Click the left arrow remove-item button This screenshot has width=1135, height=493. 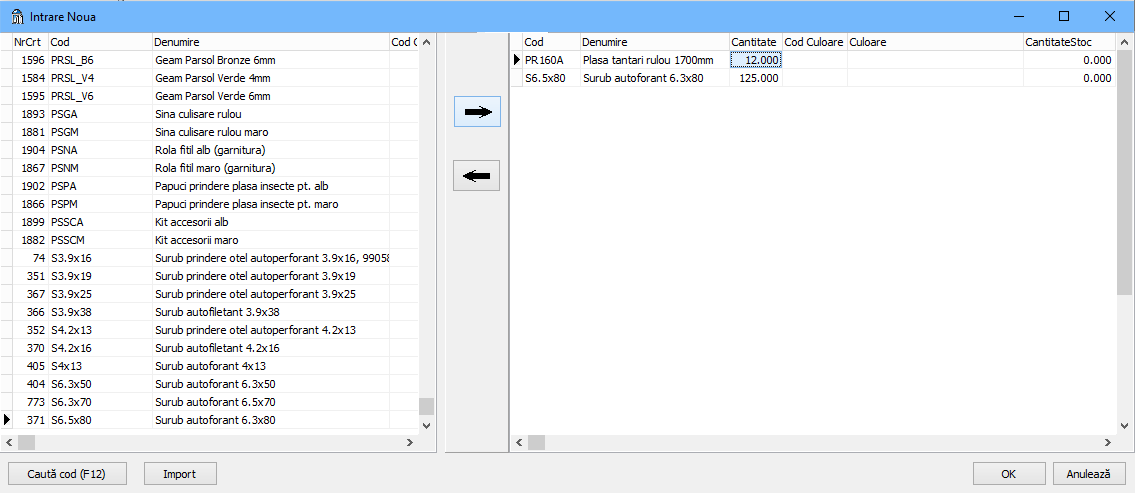pos(477,176)
